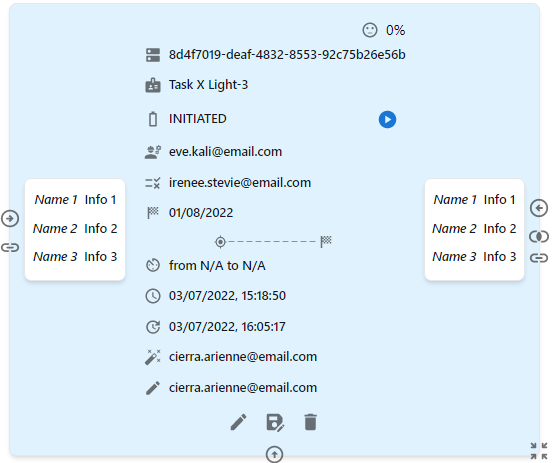Click the smiley face progress icon
The height and width of the screenshot is (463, 553).
pyautogui.click(x=370, y=30)
